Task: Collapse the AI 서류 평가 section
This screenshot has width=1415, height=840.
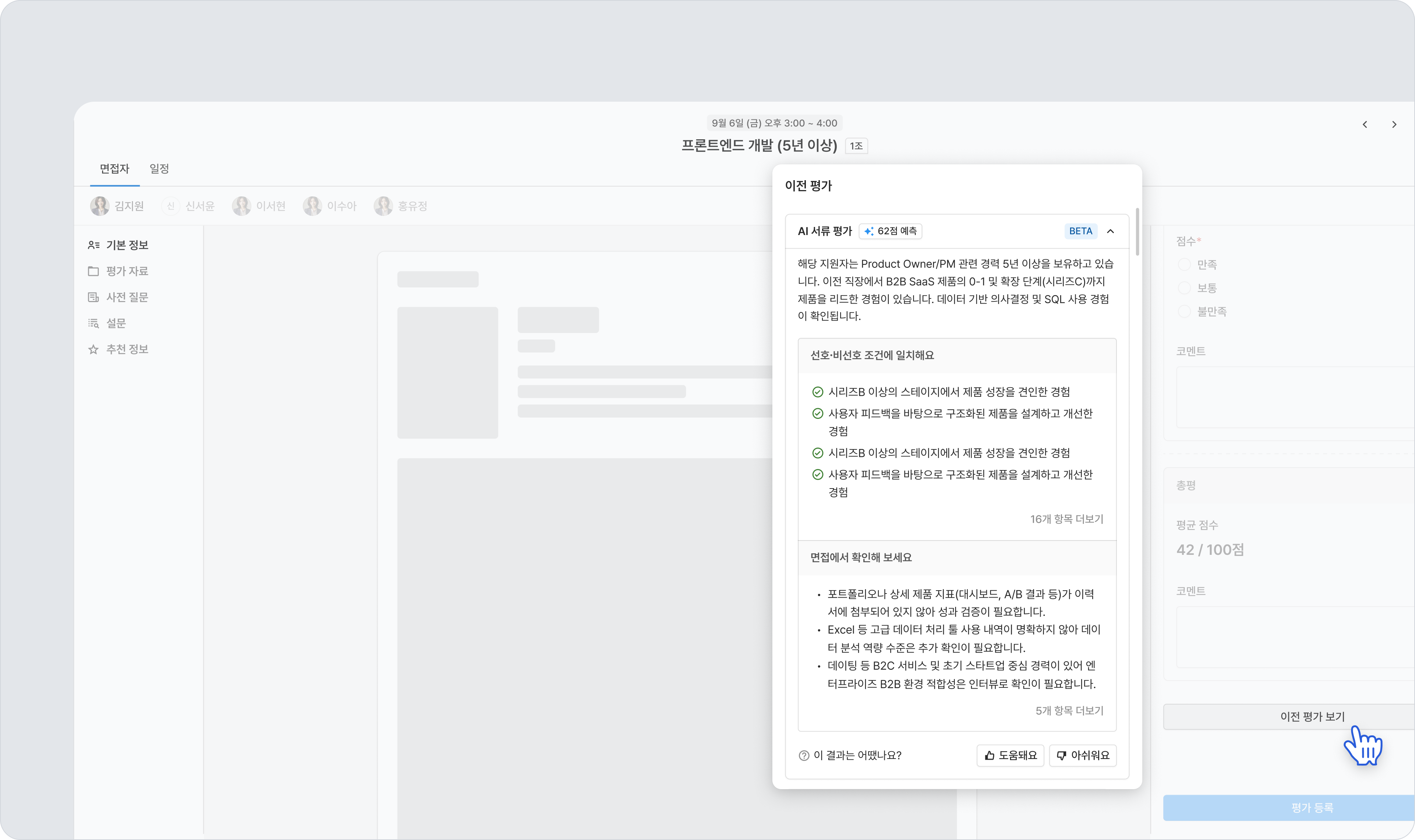Action: tap(1111, 231)
